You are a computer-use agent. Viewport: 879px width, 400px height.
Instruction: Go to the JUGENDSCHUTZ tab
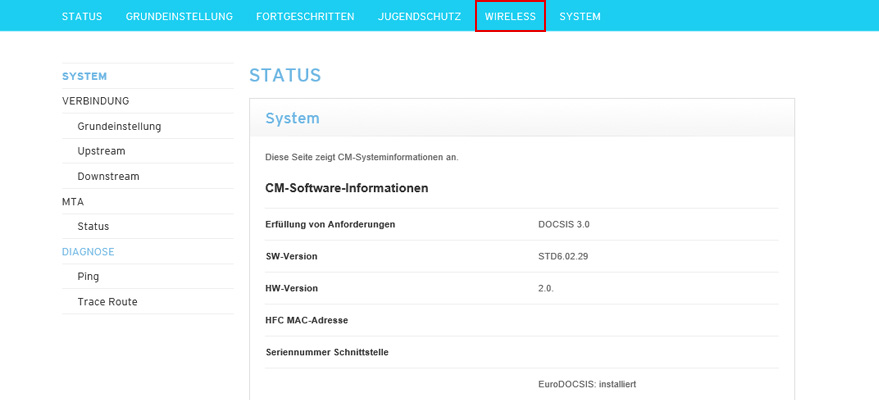tap(419, 16)
